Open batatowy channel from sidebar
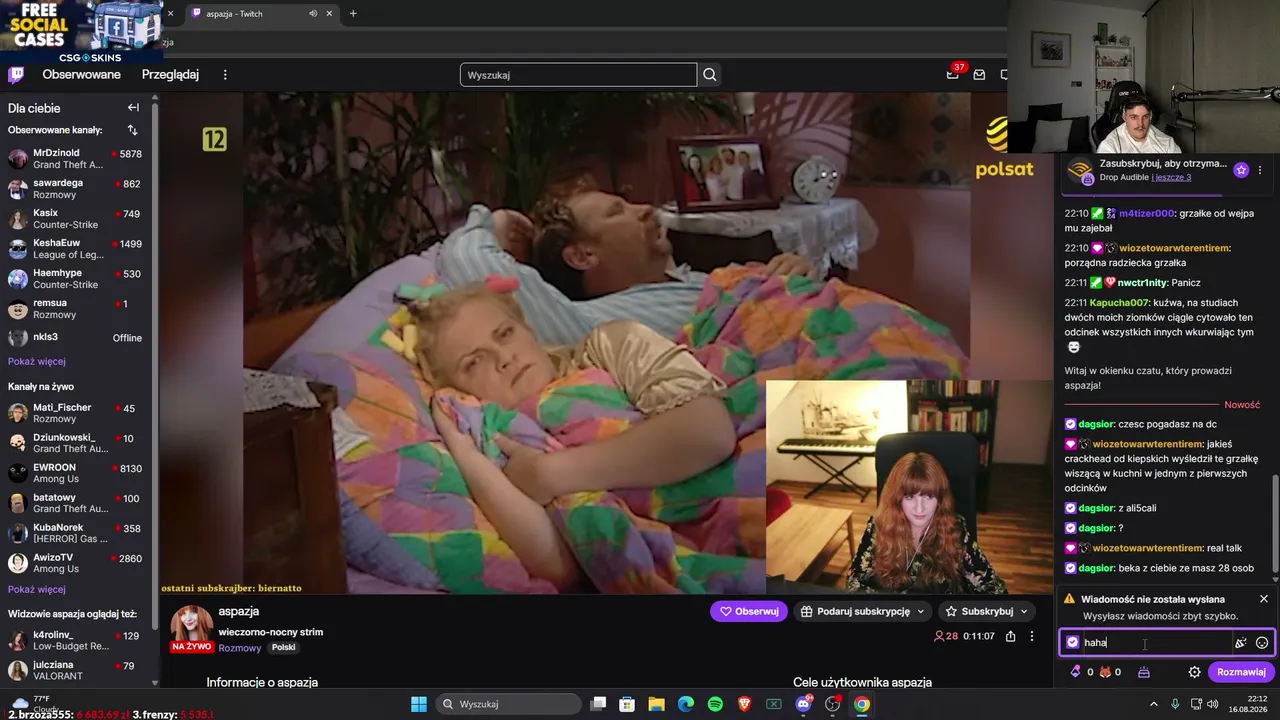 coord(76,503)
